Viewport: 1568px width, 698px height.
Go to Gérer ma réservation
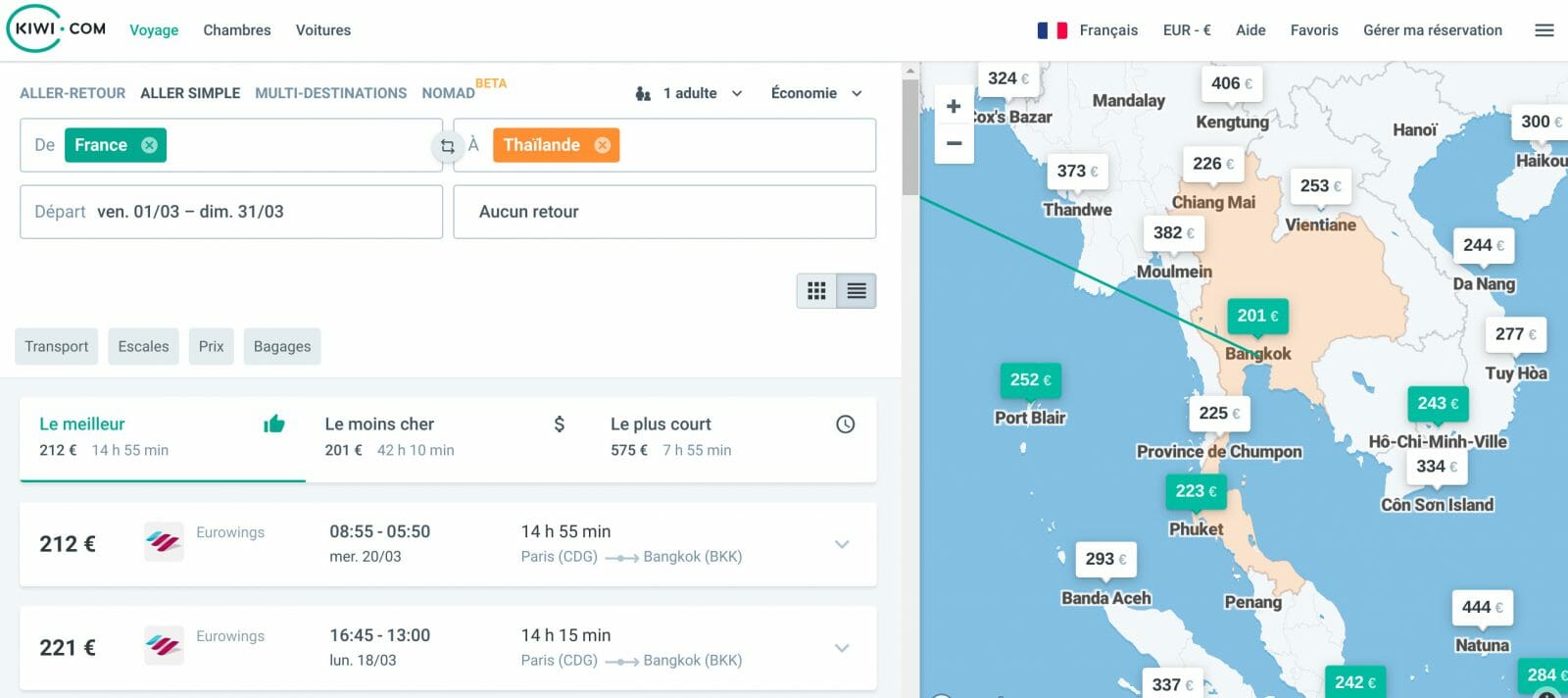tap(1432, 30)
